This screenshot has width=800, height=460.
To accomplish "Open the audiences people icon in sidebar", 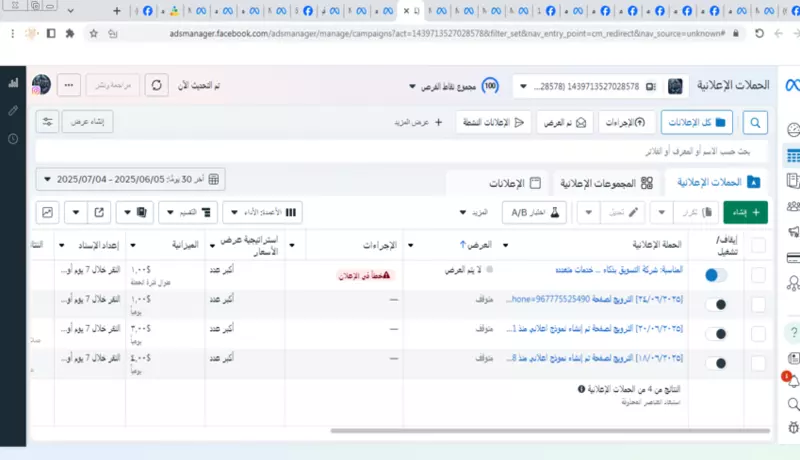I will coord(793,206).
